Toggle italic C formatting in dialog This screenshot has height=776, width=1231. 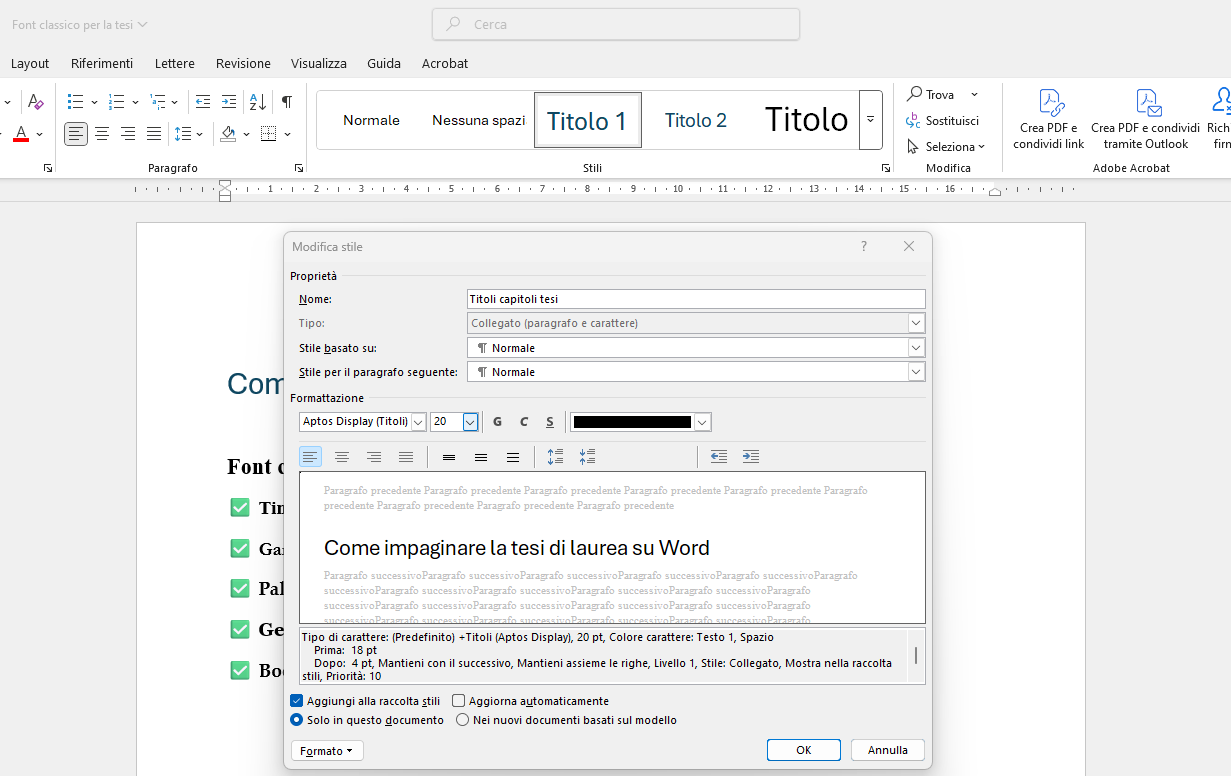click(523, 422)
